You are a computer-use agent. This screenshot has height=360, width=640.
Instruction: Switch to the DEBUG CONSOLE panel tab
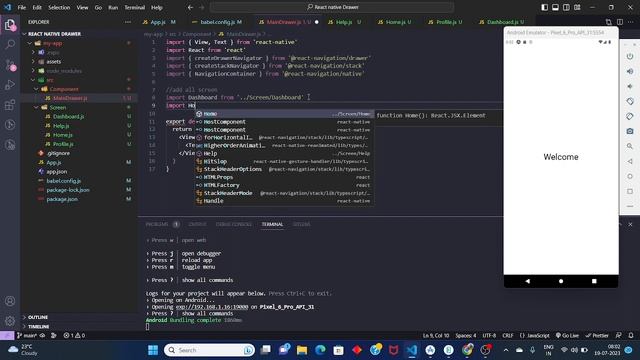(x=234, y=224)
